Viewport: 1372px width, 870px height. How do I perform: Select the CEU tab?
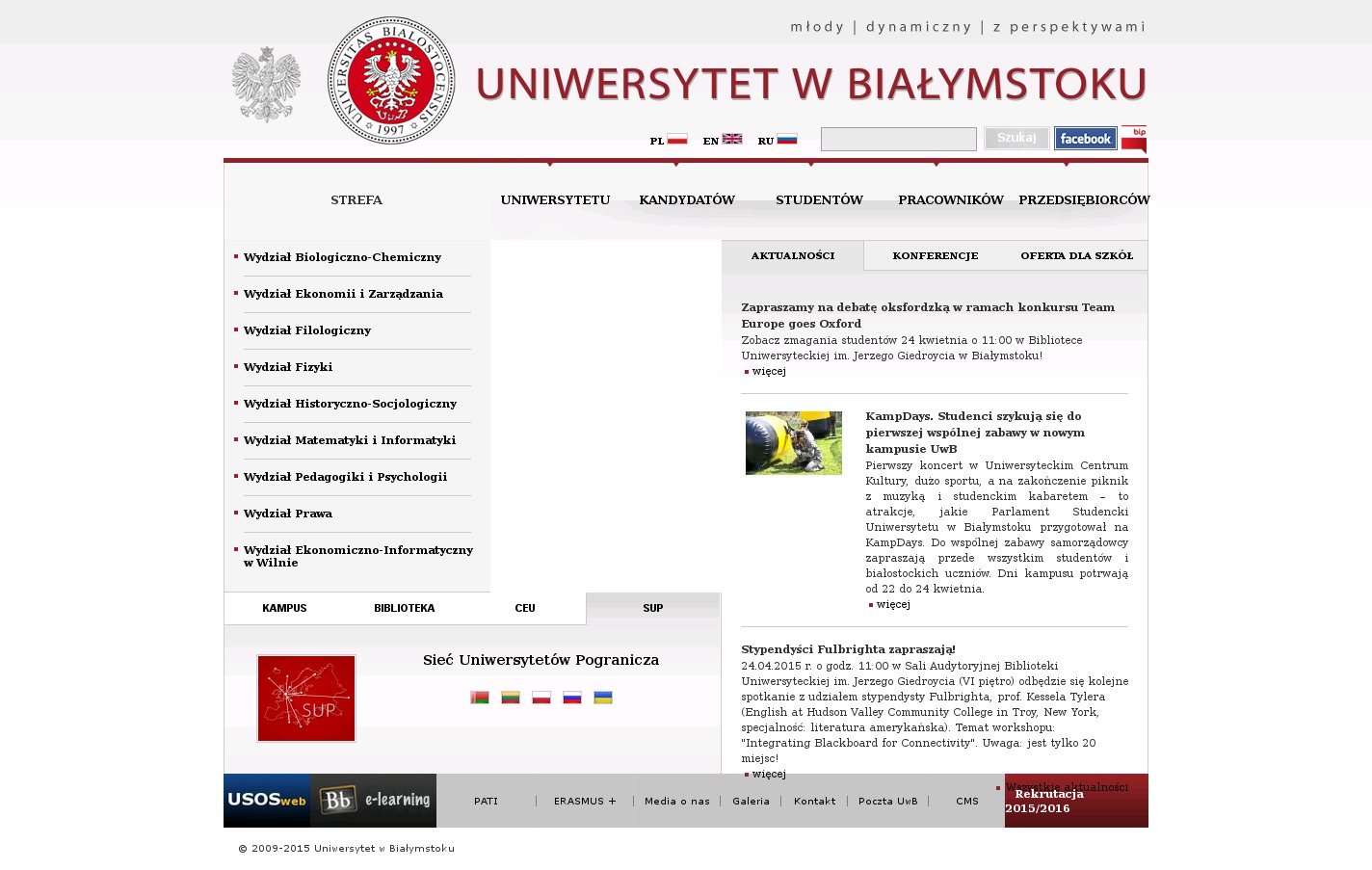point(525,608)
